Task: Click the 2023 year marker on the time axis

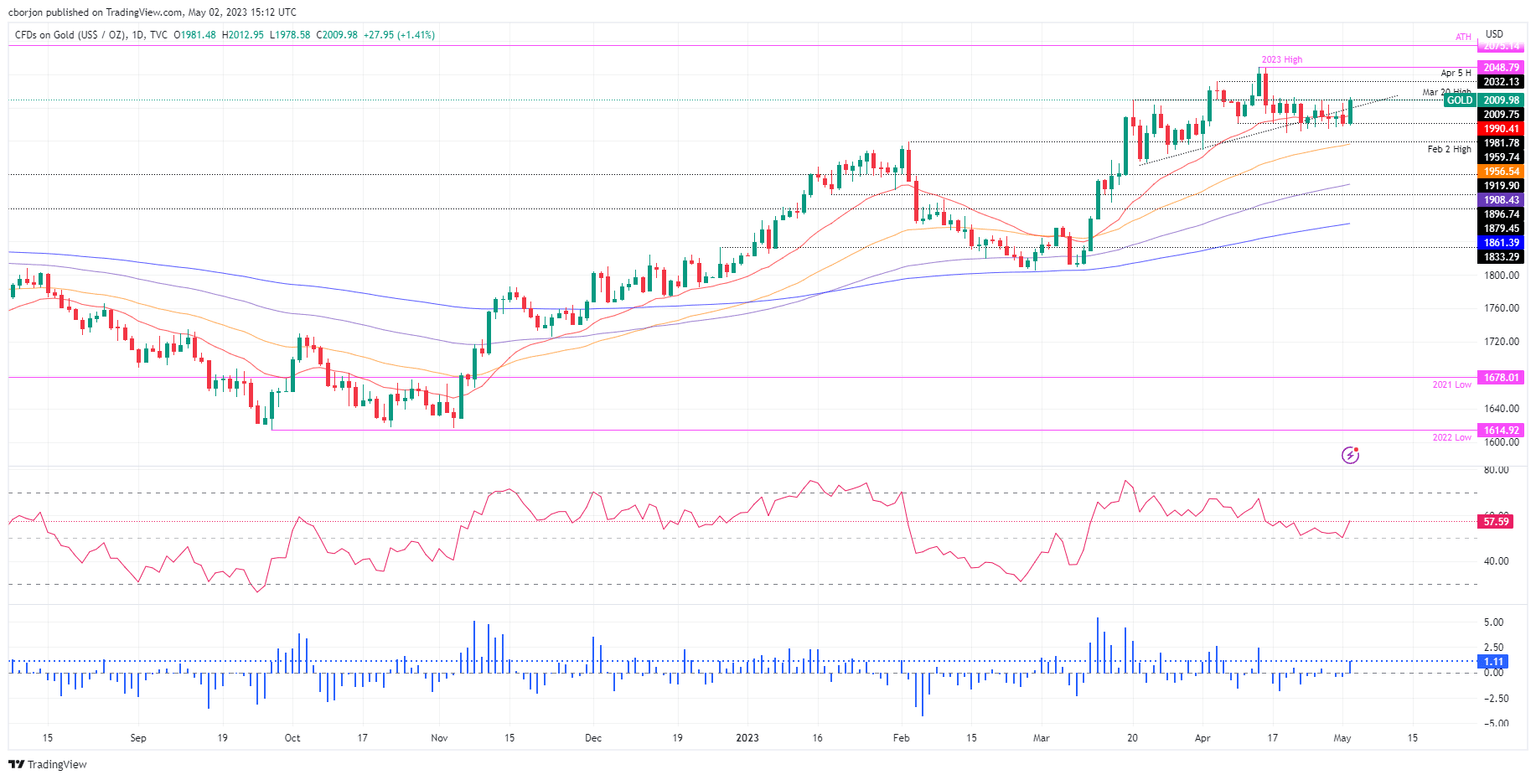Action: 746,738
